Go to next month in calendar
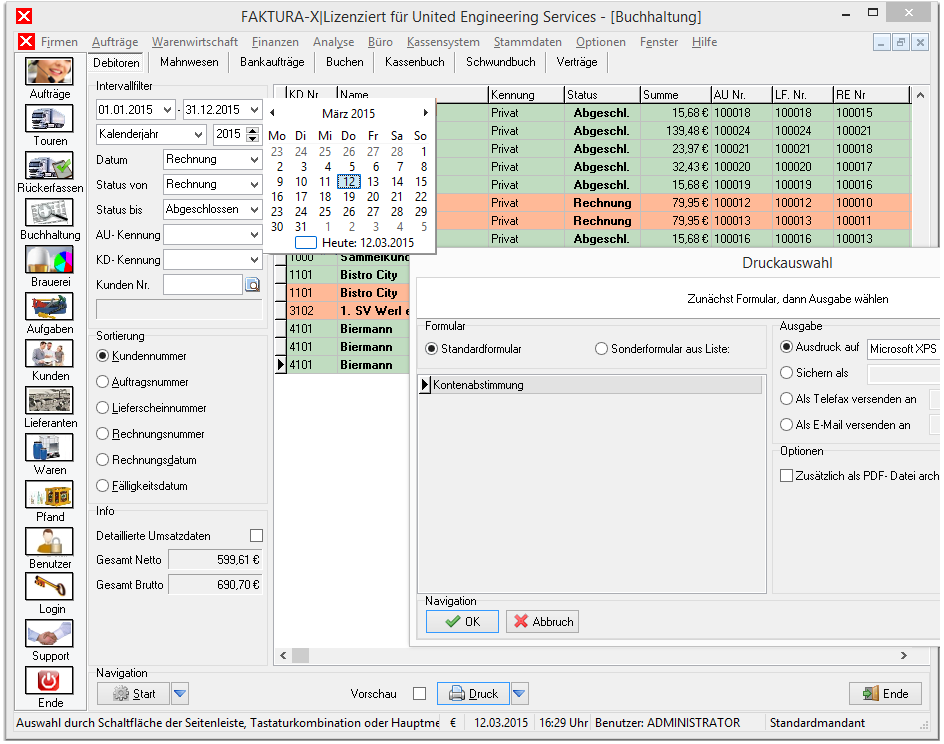 point(426,113)
